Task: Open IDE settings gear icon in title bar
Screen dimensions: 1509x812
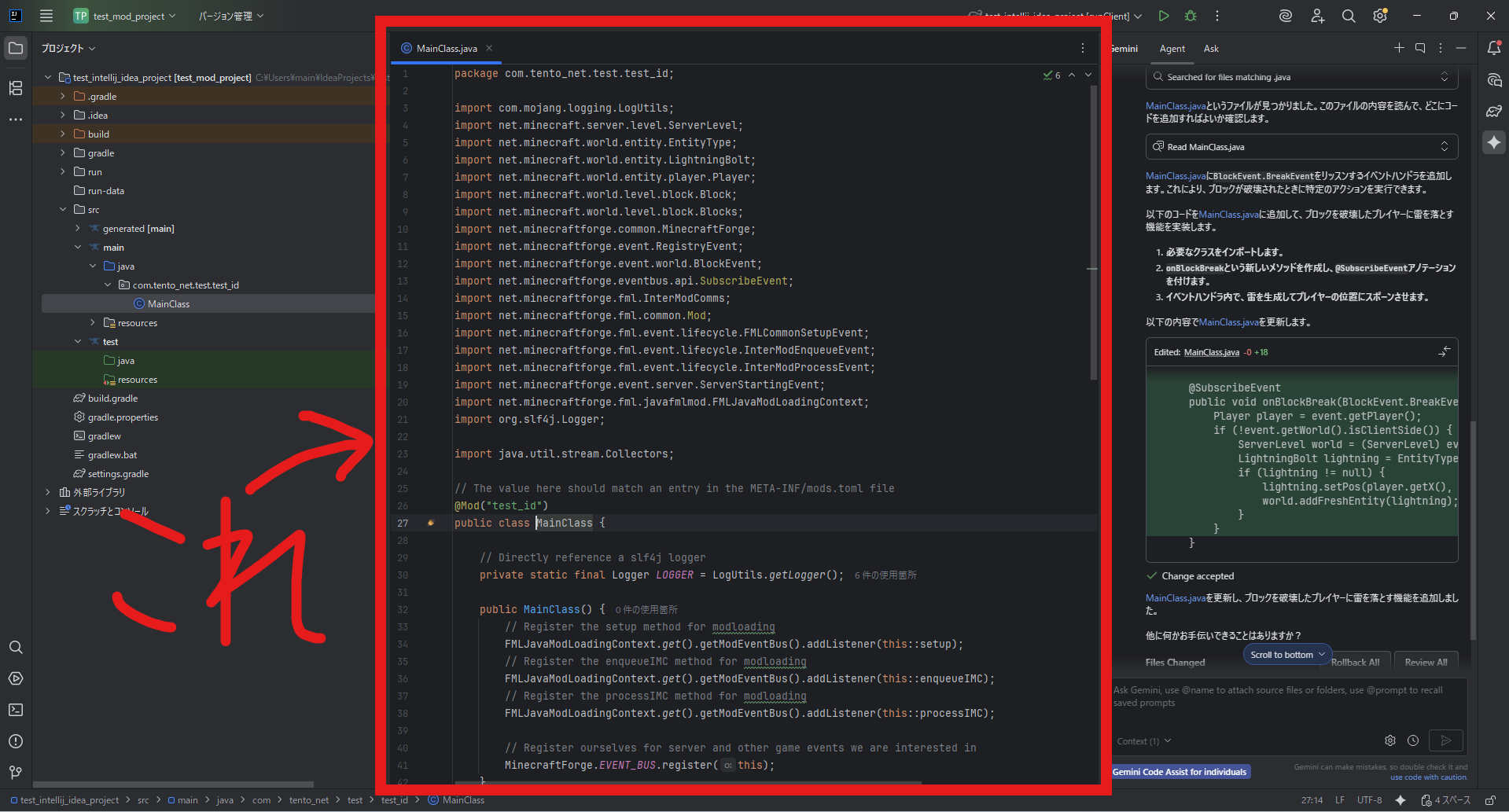Action: (x=1379, y=16)
